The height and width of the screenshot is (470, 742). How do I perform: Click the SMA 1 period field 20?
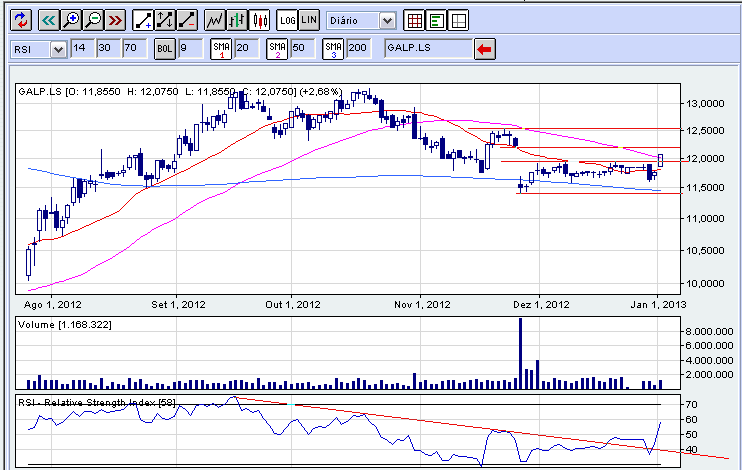point(246,48)
